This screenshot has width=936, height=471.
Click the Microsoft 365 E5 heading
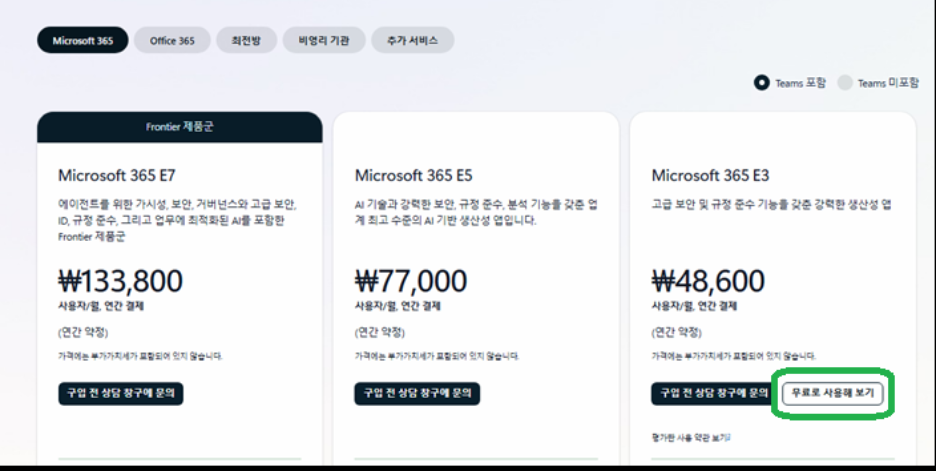tap(414, 176)
